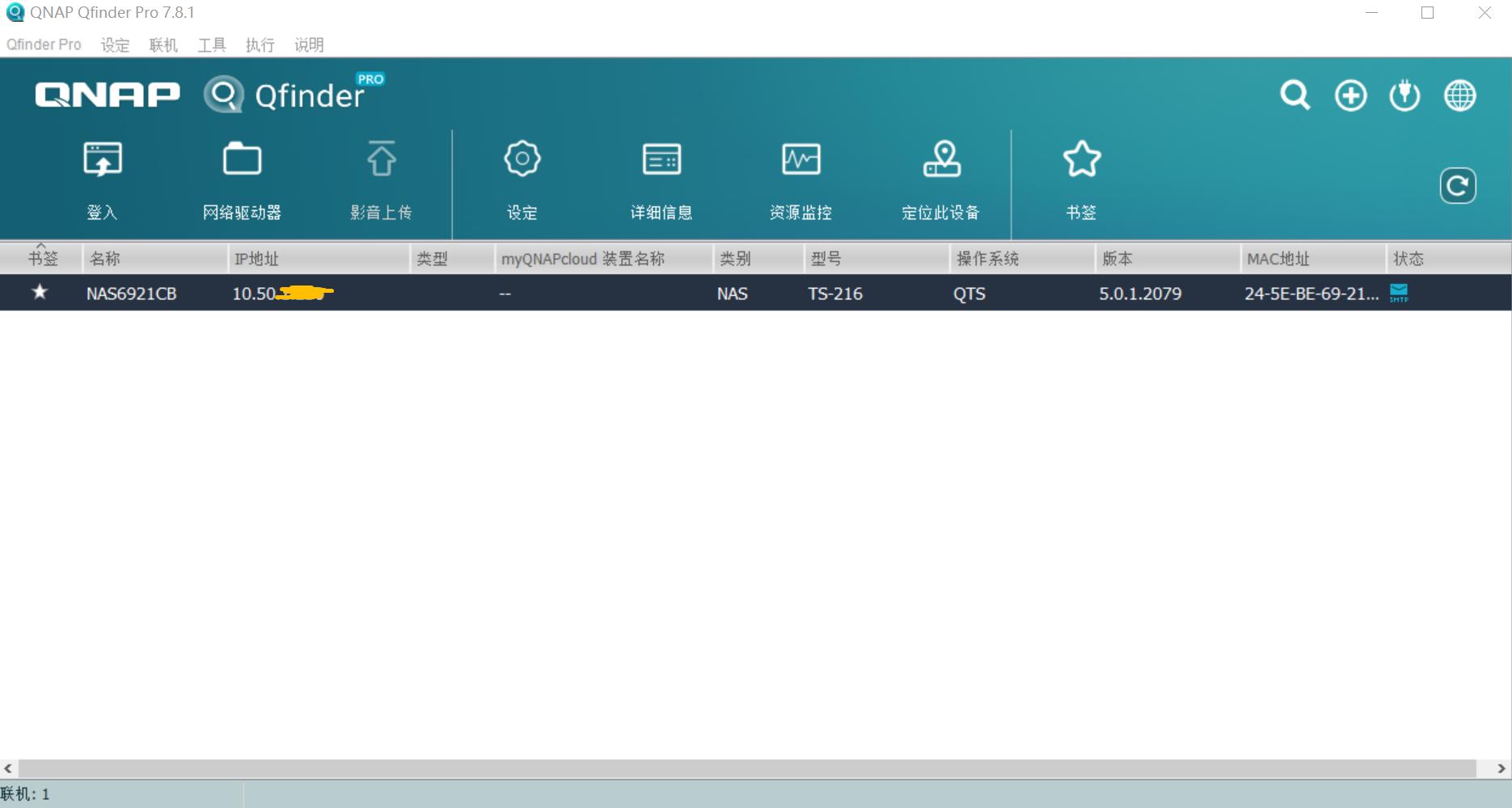Open the 设定 menu in menu bar
Viewport: 1512px width, 808px height.
coord(115,44)
